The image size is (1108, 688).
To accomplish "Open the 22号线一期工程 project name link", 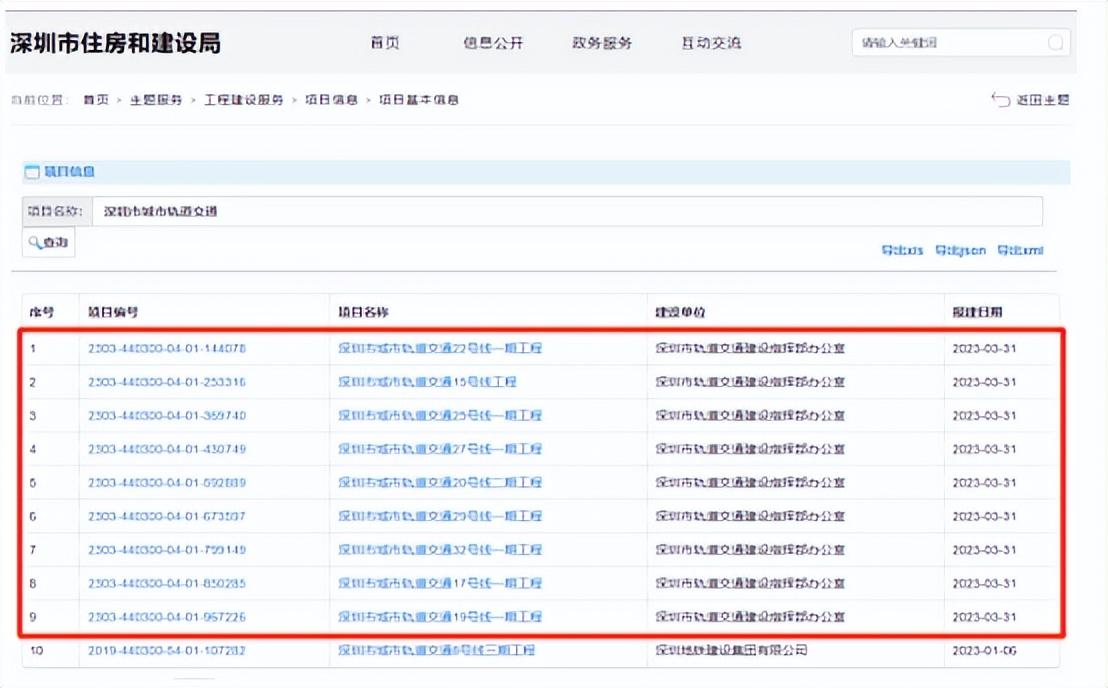I will (x=440, y=348).
